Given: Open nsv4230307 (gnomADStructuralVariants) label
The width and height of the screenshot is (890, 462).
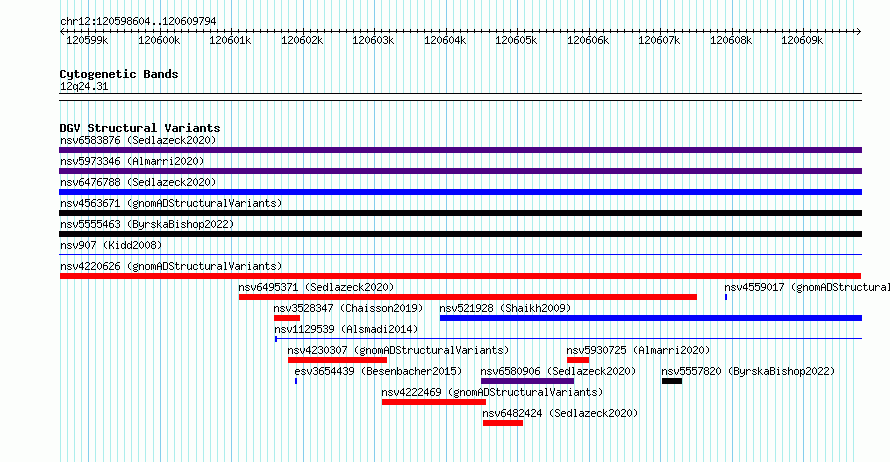Looking at the screenshot, I should pos(398,350).
